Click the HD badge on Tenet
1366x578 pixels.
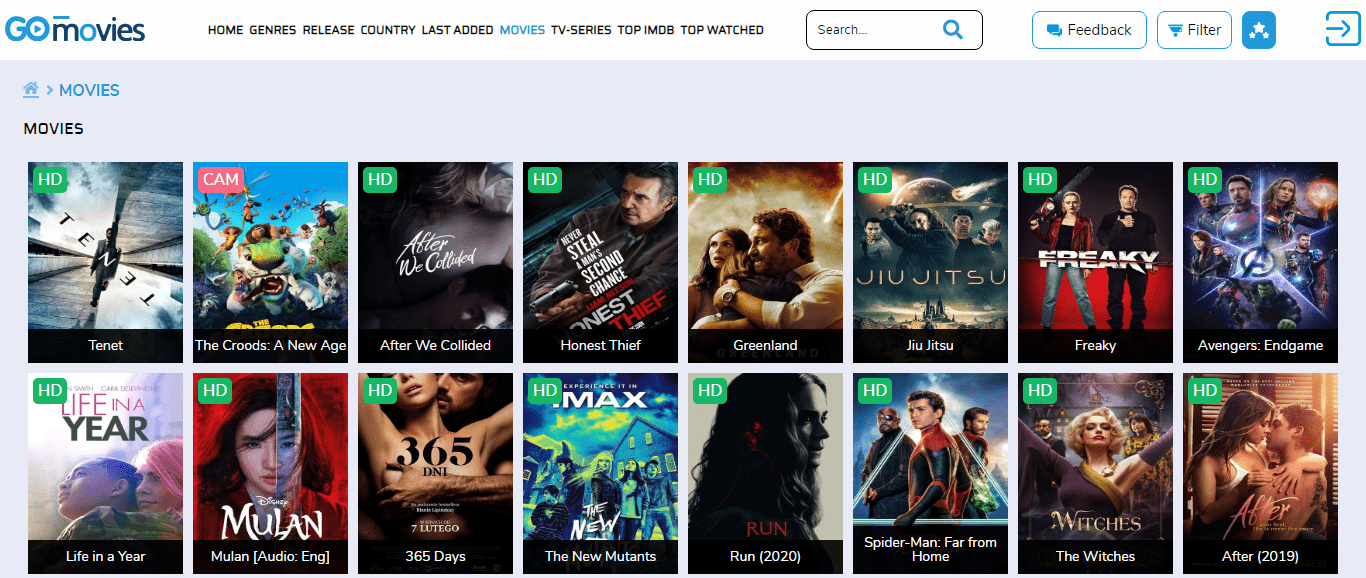point(50,180)
